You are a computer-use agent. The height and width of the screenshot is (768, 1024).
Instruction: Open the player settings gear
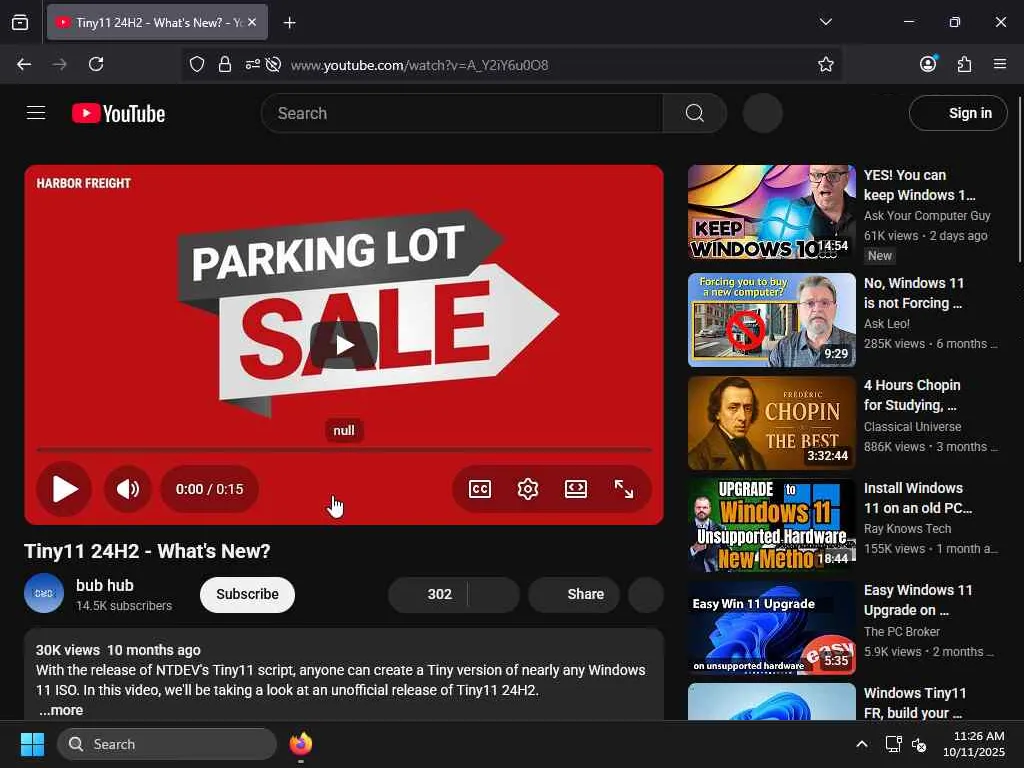point(528,488)
